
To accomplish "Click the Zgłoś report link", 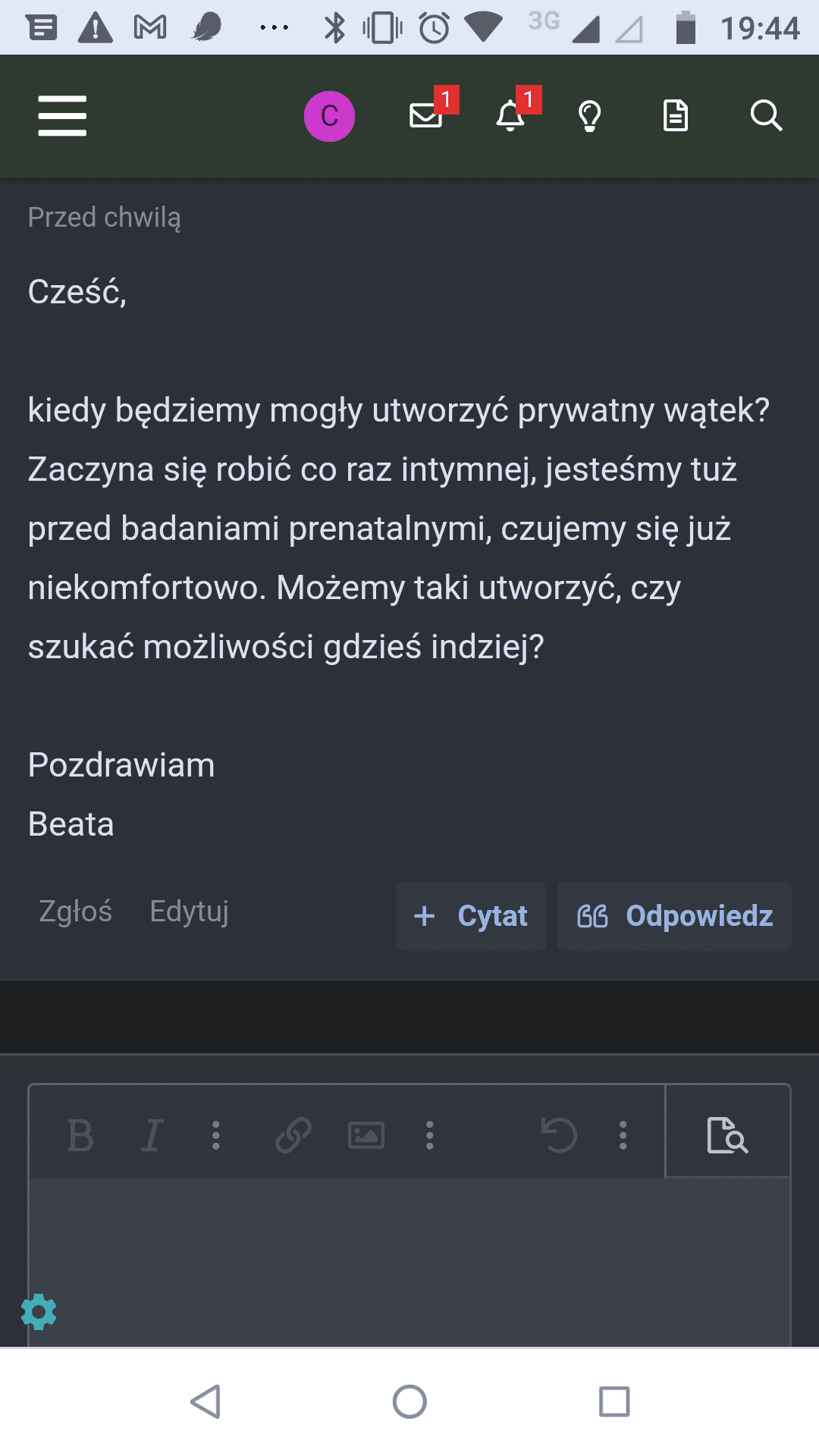I will (x=76, y=912).
